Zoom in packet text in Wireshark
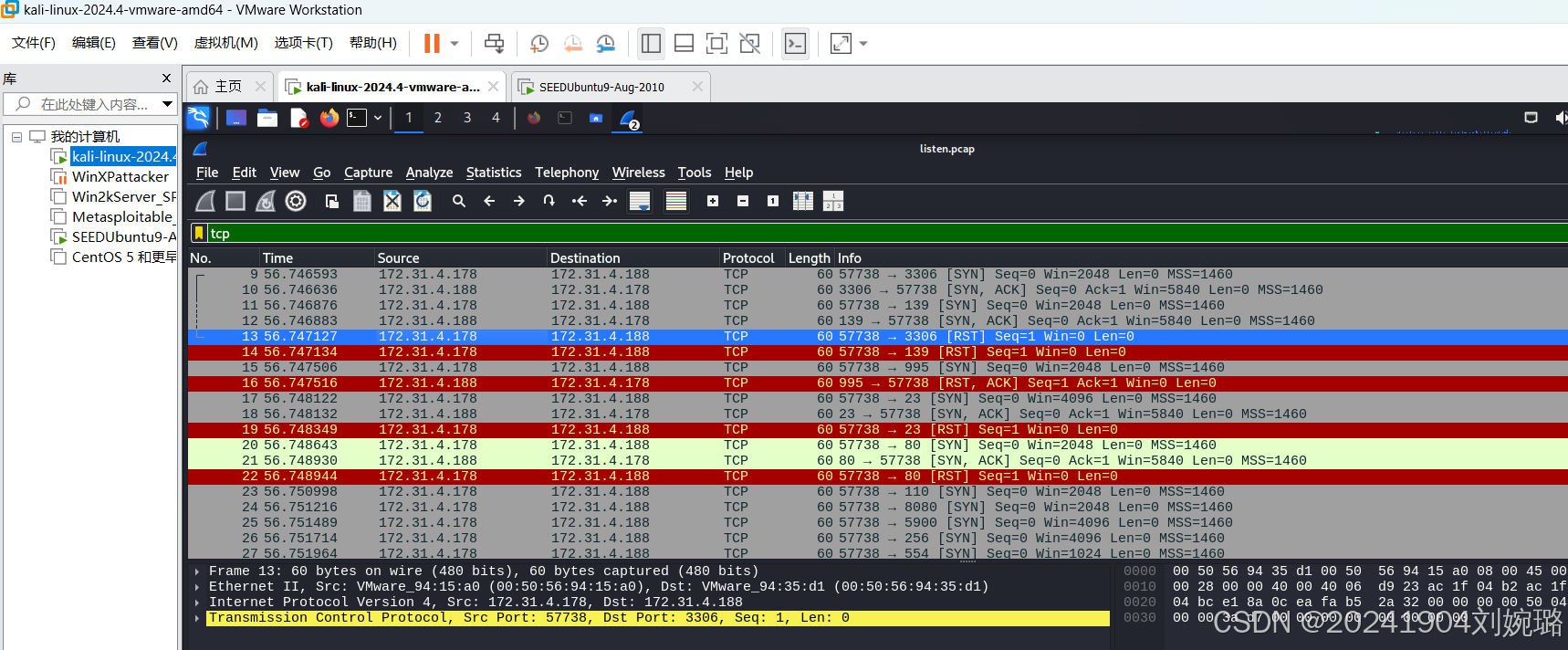 [713, 201]
